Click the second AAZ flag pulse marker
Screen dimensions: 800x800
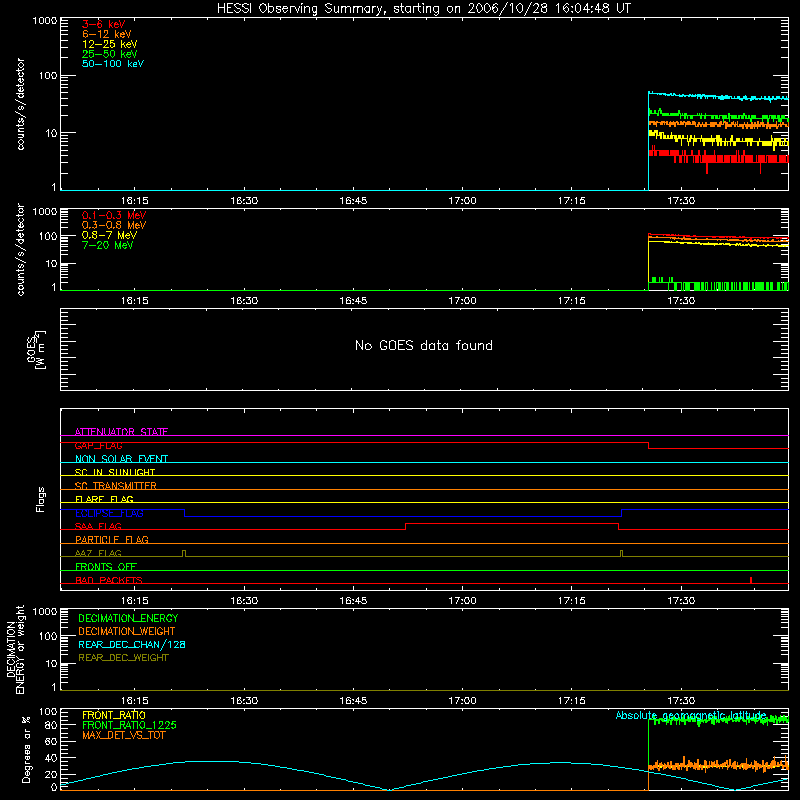point(621,554)
